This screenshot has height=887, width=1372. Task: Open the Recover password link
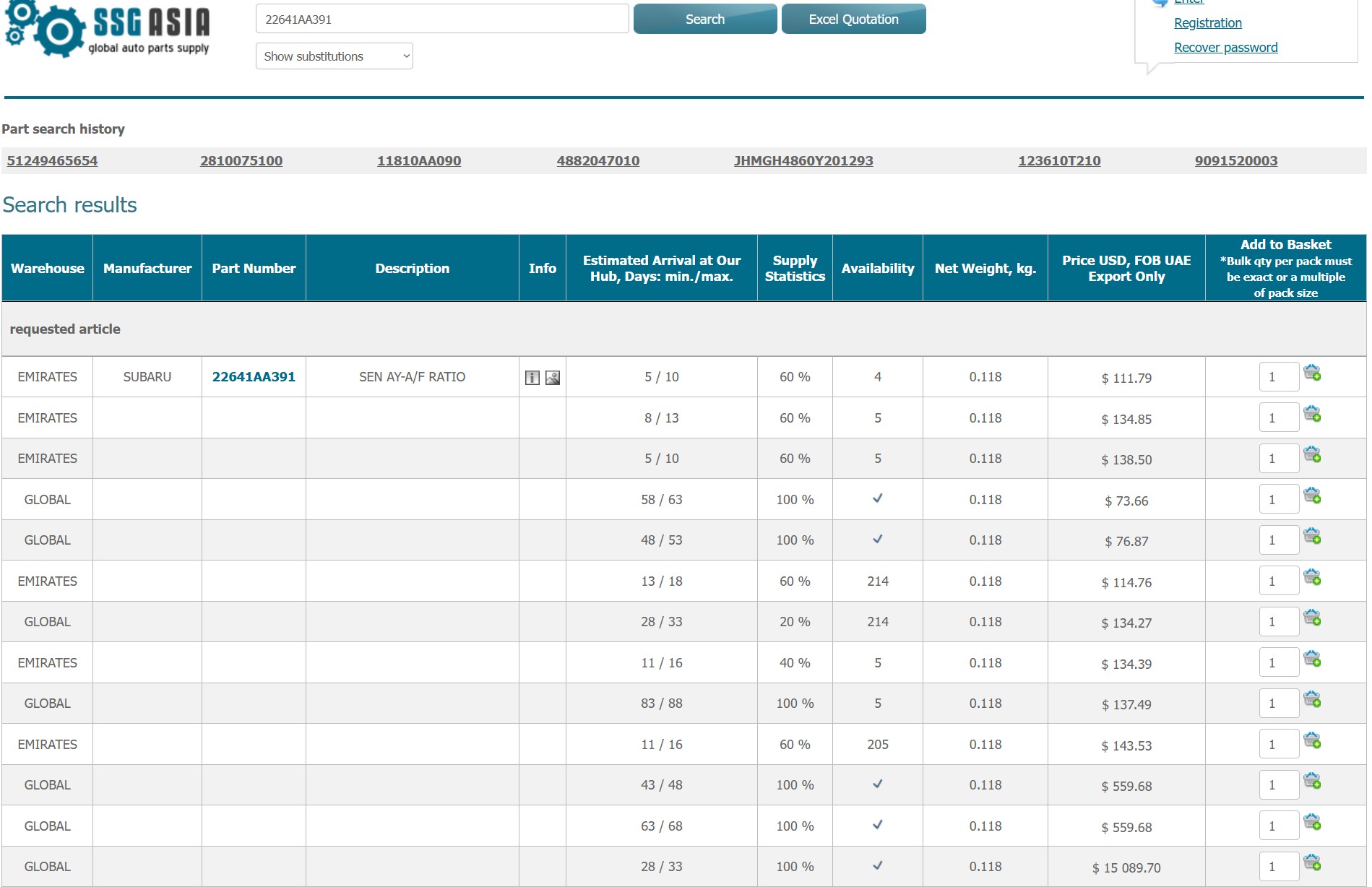(1225, 48)
